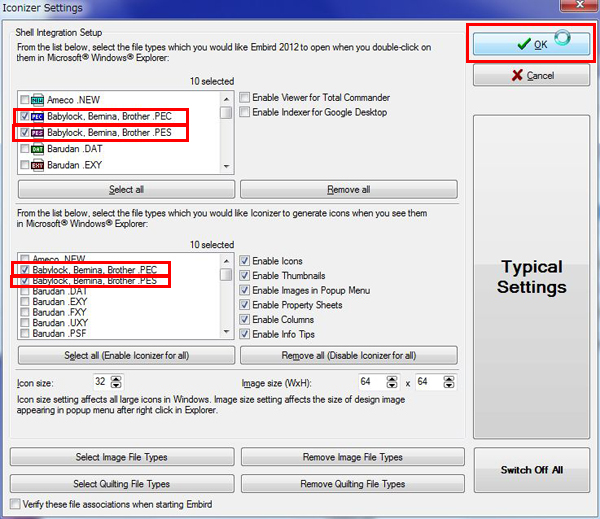Toggle the Enable Icons checkbox
The width and height of the screenshot is (600, 519).
point(245,261)
